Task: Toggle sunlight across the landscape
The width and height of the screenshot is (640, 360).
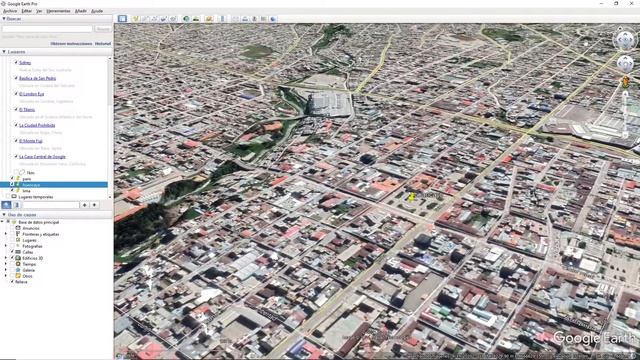Action: [x=196, y=19]
